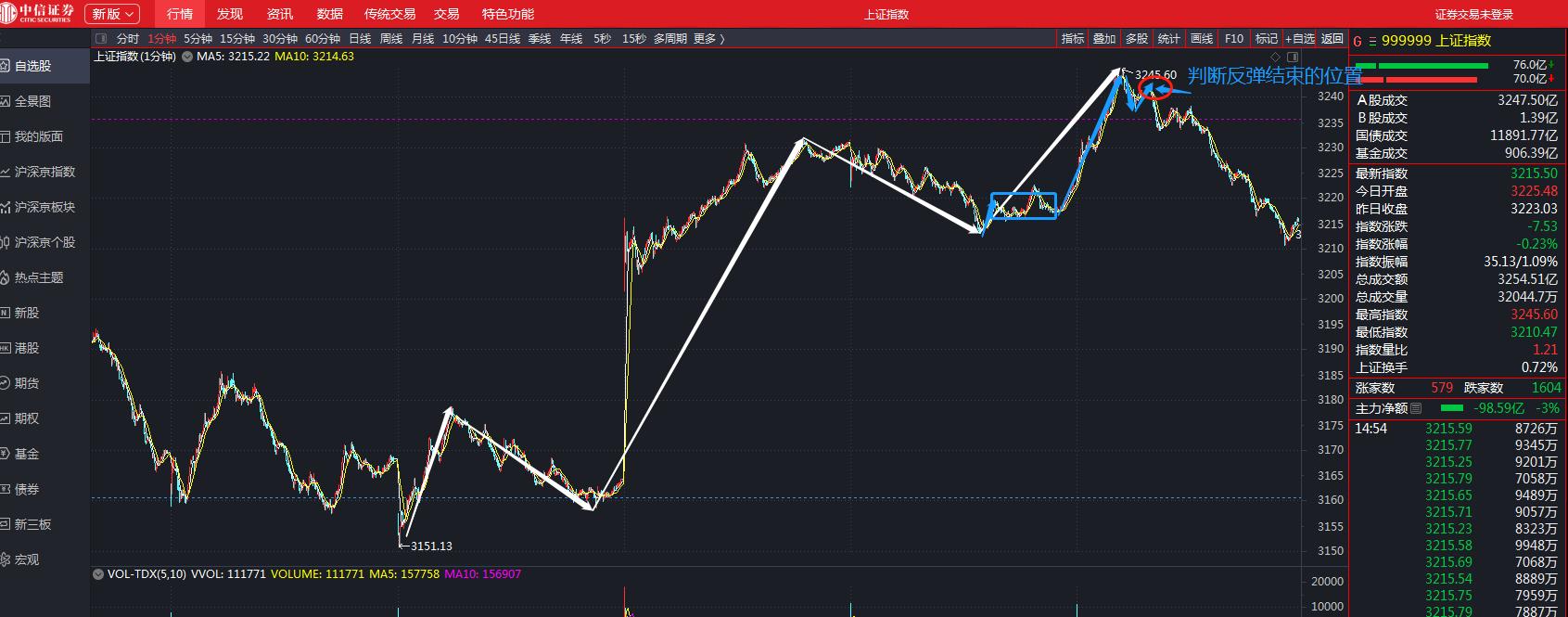This screenshot has height=617, width=1568.
Task: Click 返回 back button
Action: [1332, 38]
